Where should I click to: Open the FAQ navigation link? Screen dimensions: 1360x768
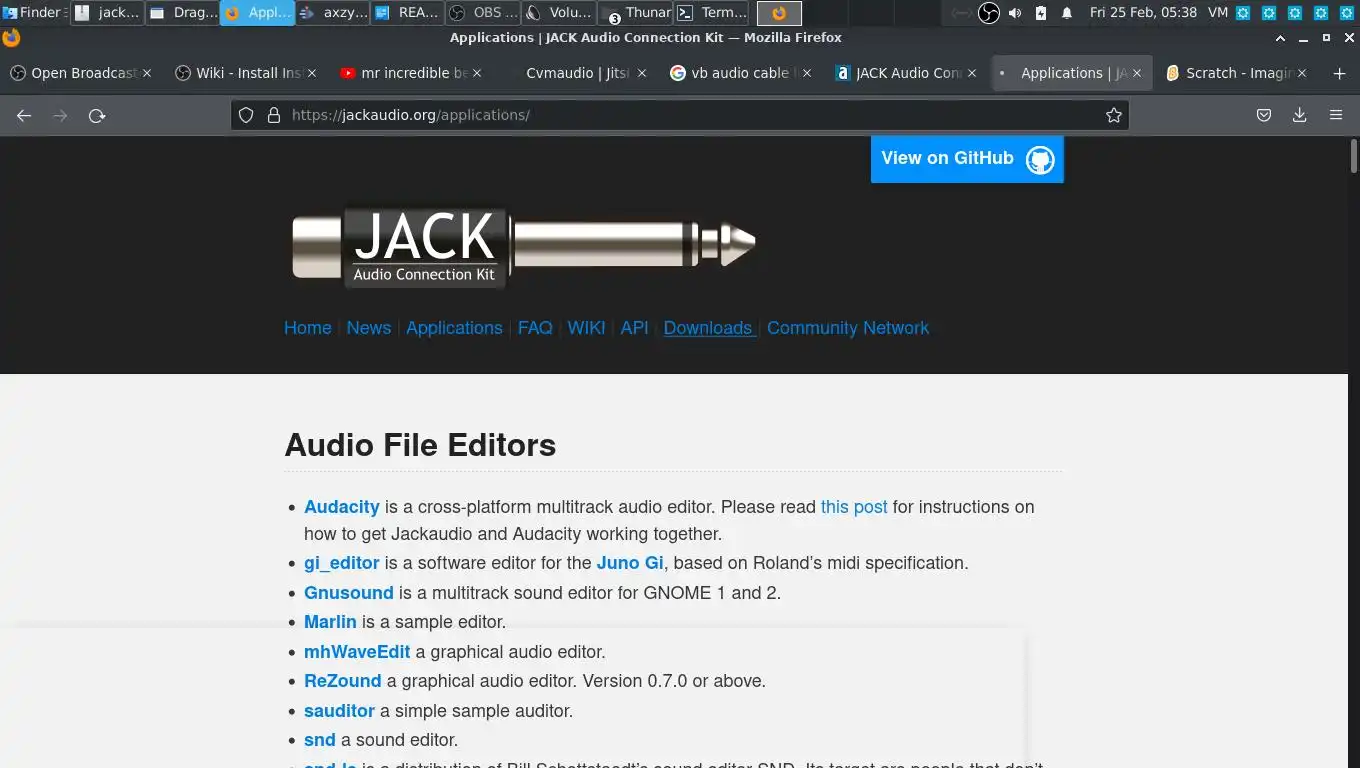pos(535,328)
